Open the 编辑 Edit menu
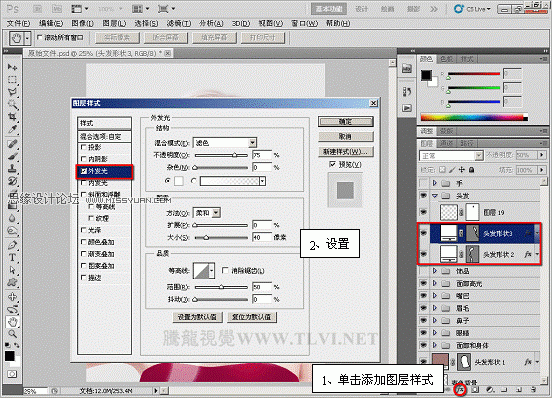This screenshot has height=398, width=552. [x=51, y=23]
